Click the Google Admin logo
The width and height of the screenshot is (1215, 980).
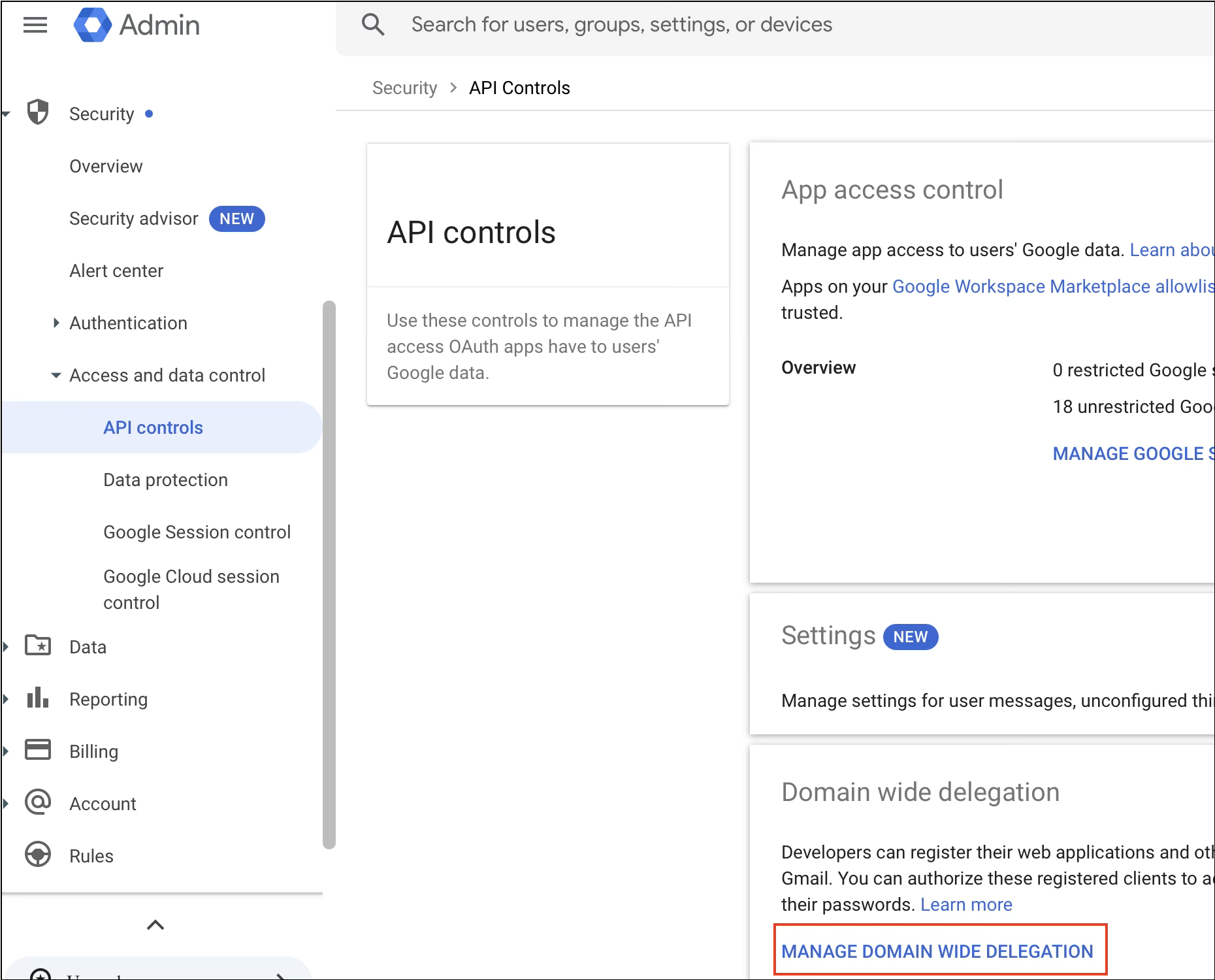coord(137,25)
